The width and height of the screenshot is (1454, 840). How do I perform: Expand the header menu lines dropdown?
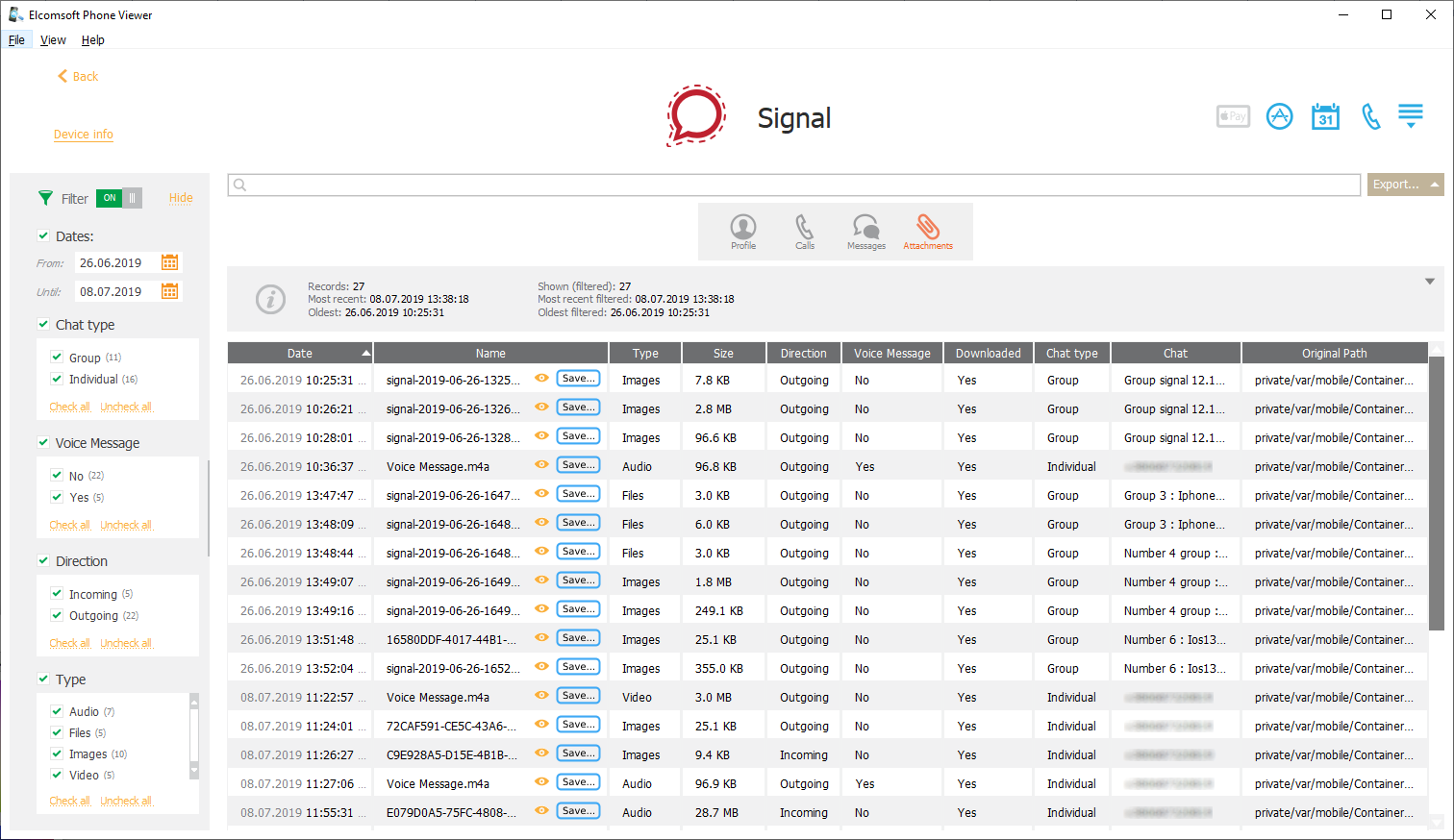click(x=1410, y=117)
